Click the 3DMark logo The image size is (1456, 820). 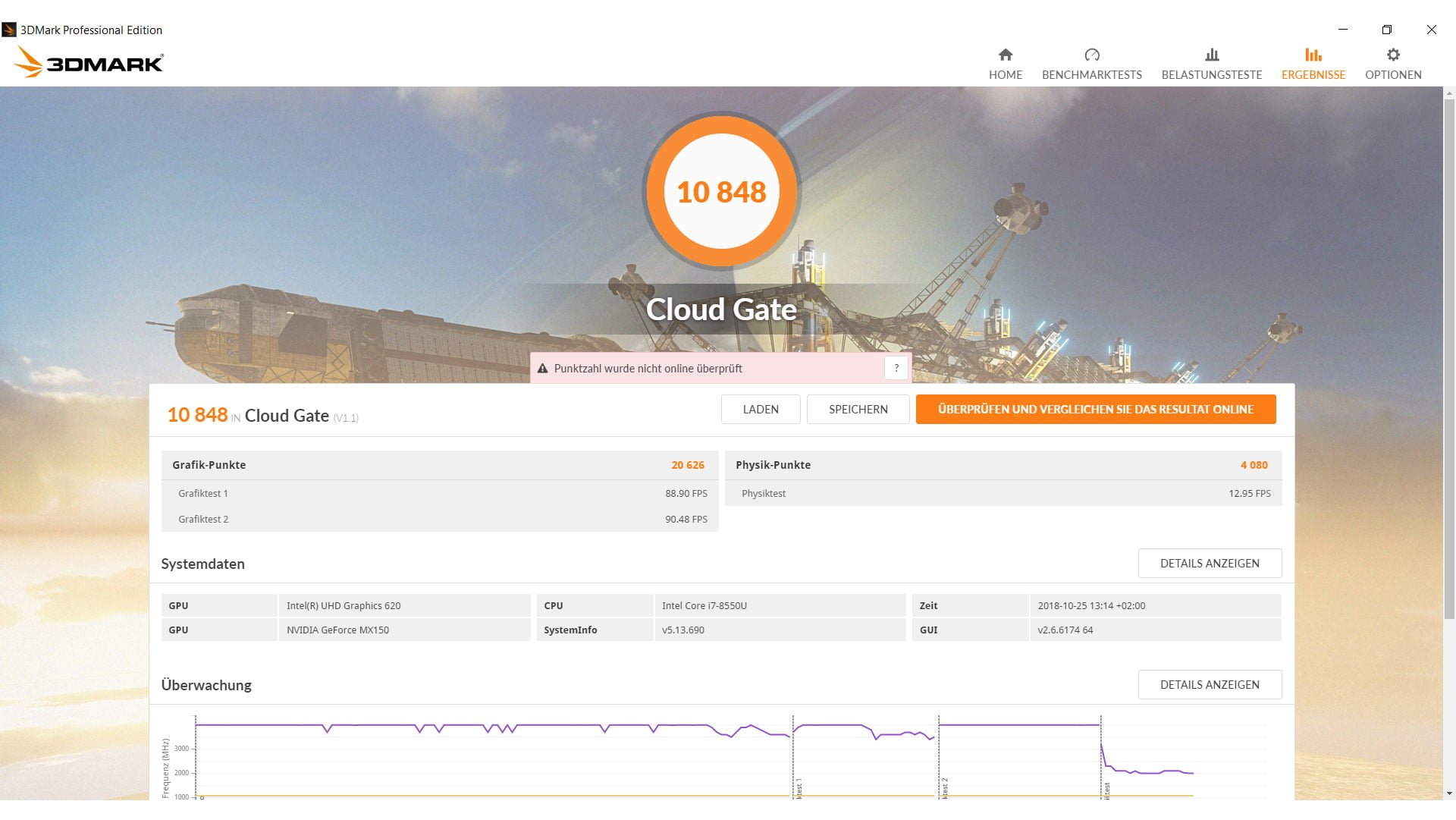(x=89, y=62)
